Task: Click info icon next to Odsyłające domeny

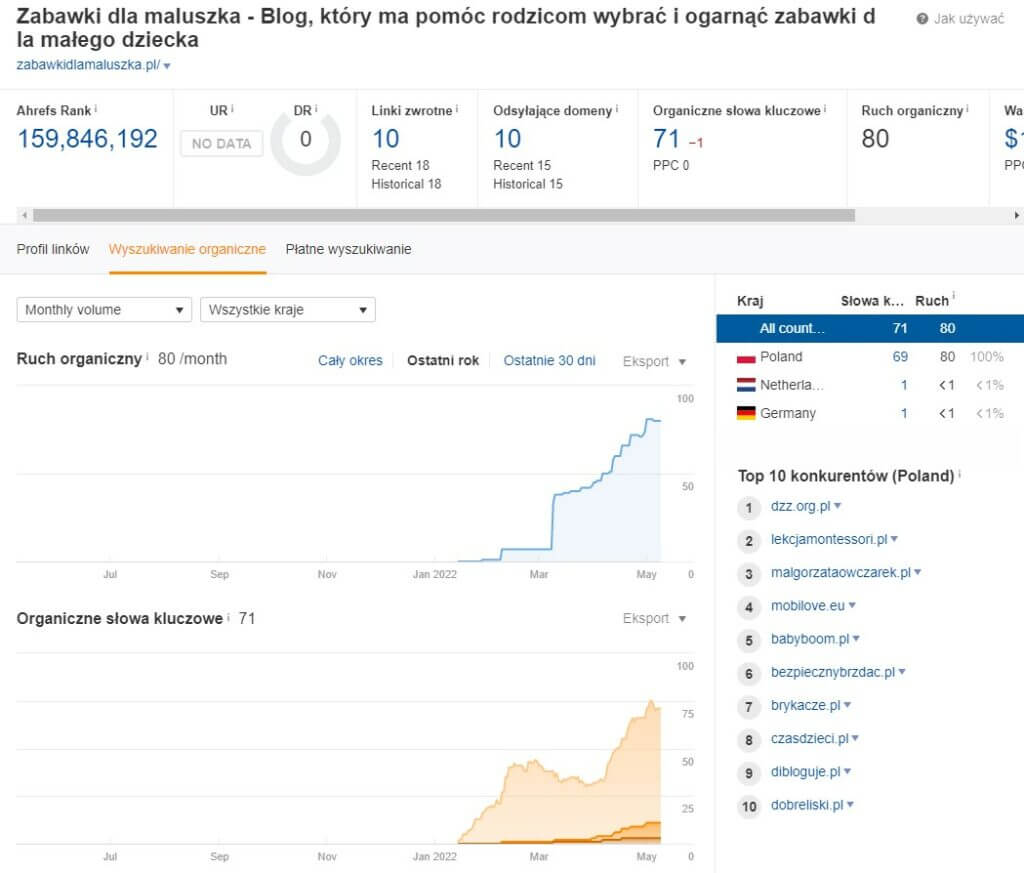Action: point(616,108)
